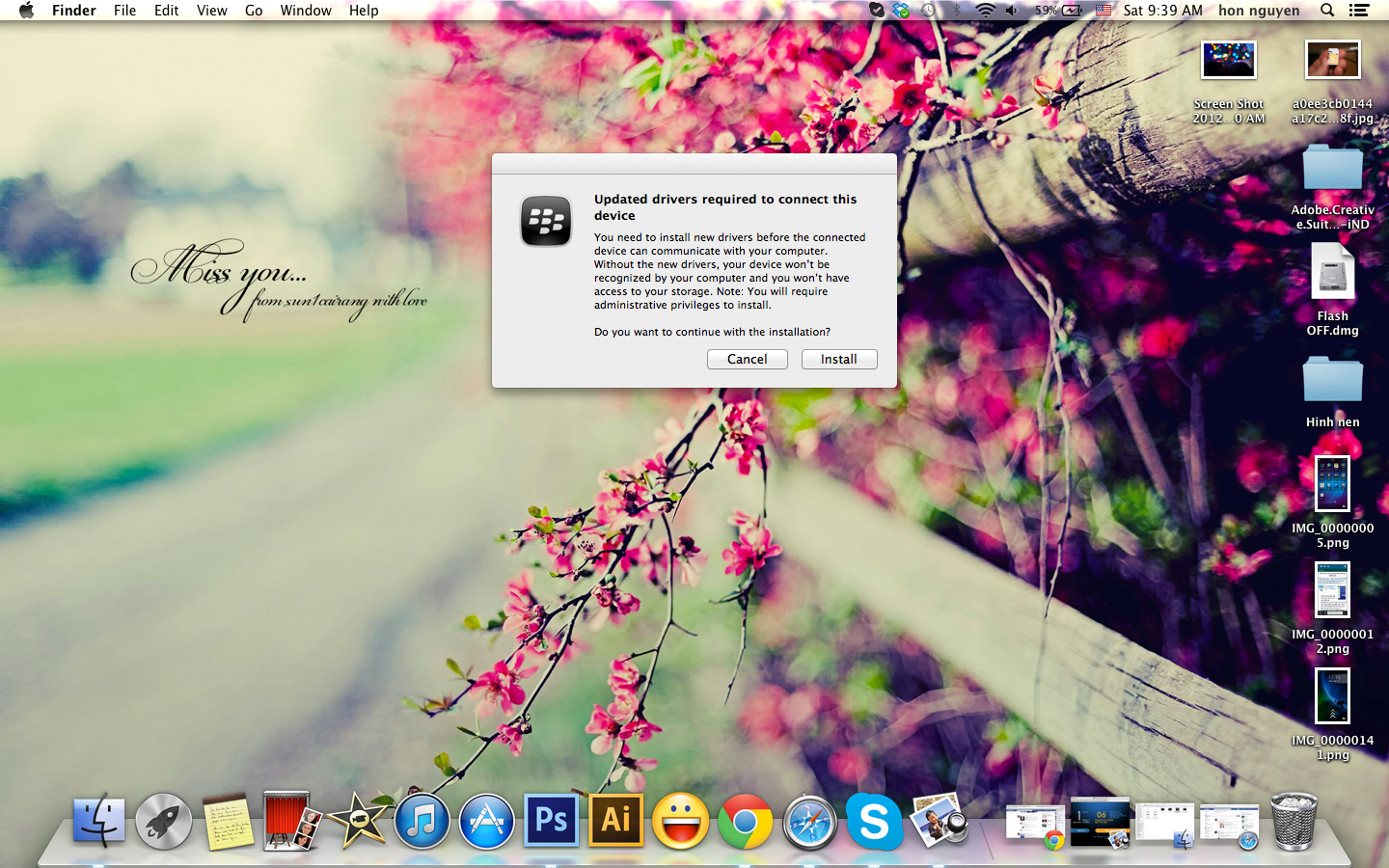Open the Go menu
This screenshot has width=1389, height=868.
coord(254,11)
